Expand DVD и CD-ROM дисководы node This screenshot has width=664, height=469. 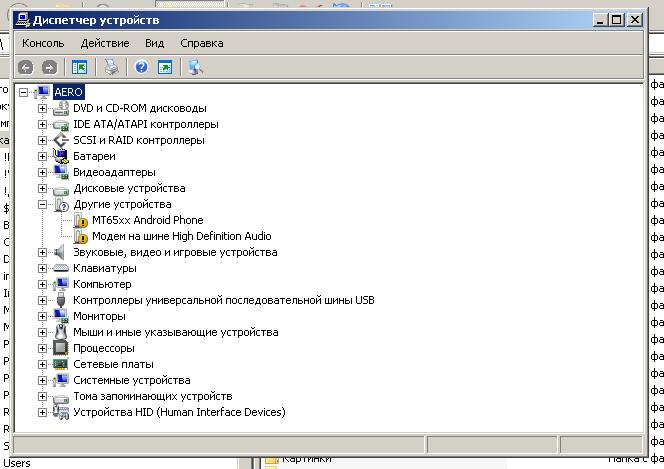tap(42, 108)
